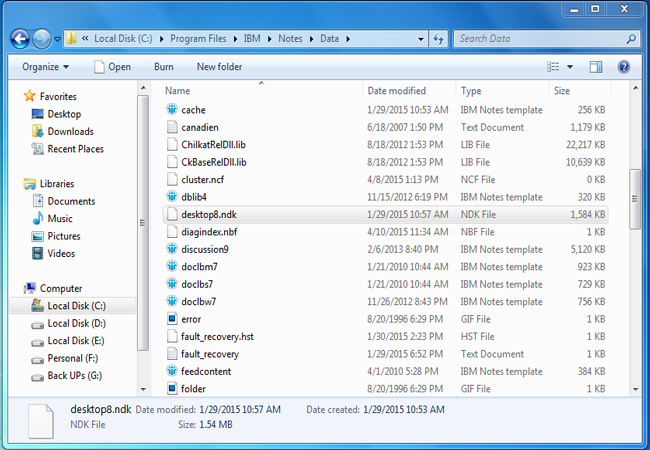Expand the address bar history dropdown

point(420,39)
